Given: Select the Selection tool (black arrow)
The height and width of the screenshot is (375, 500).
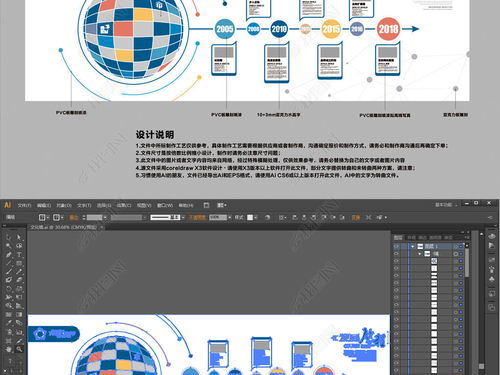Looking at the screenshot, I should click(x=8, y=237).
